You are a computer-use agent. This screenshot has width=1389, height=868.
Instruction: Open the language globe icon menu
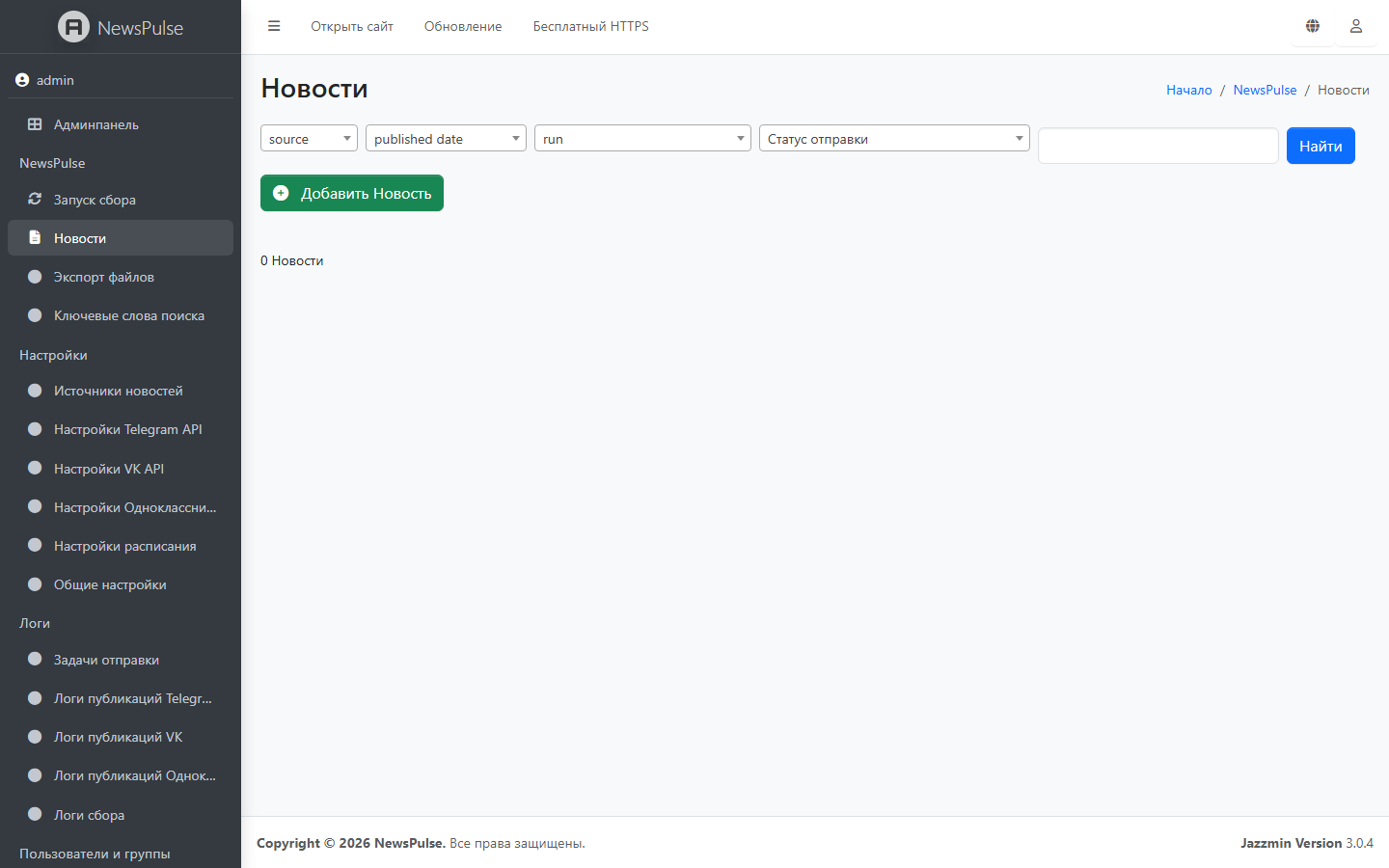coord(1313,26)
